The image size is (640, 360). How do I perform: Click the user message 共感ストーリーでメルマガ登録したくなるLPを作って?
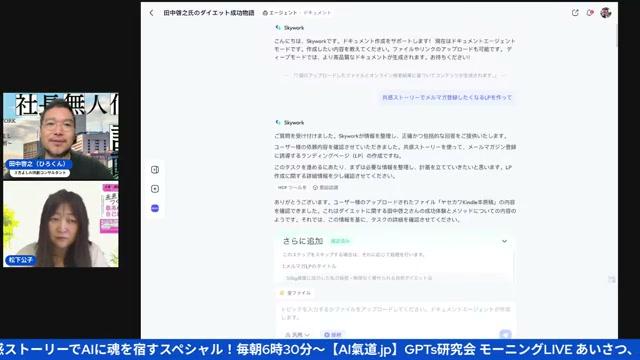(x=447, y=98)
